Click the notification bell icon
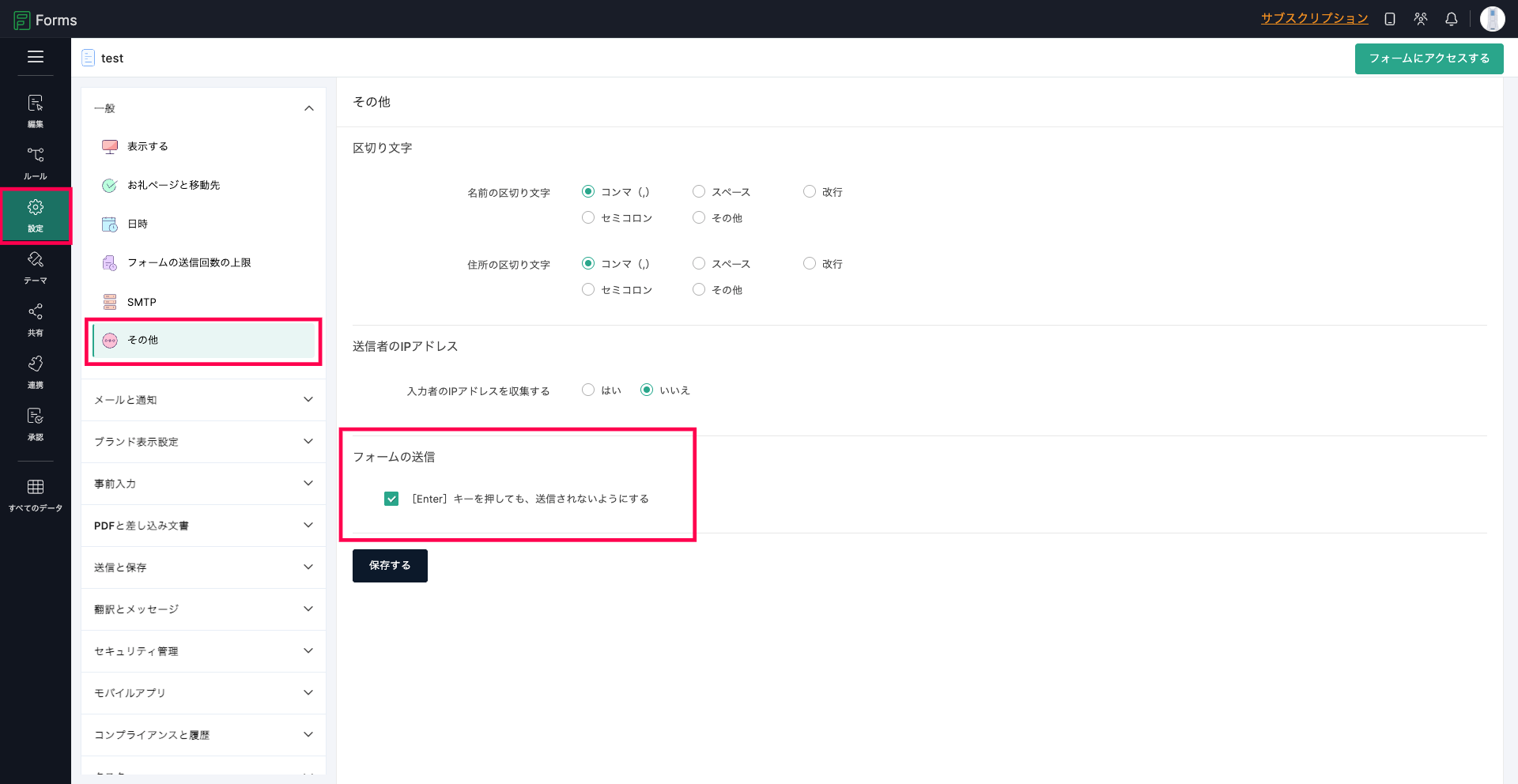Image resolution: width=1518 pixels, height=784 pixels. 1451,19
